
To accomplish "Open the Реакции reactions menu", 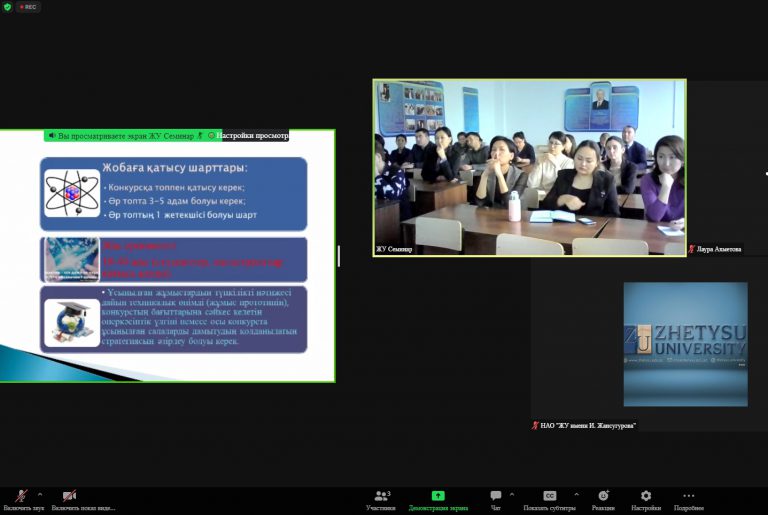I will (603, 497).
